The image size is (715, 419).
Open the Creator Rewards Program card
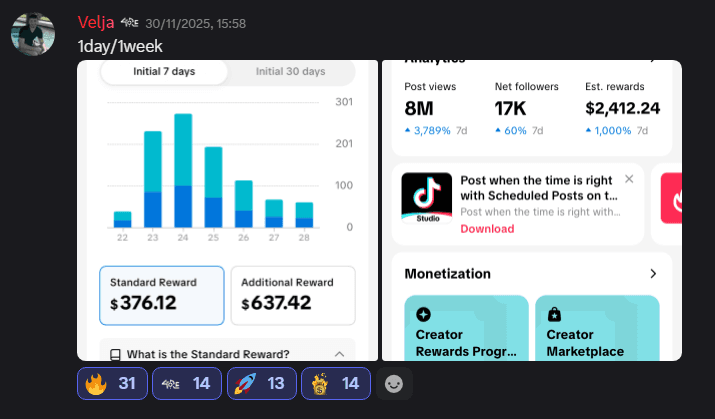pos(466,328)
